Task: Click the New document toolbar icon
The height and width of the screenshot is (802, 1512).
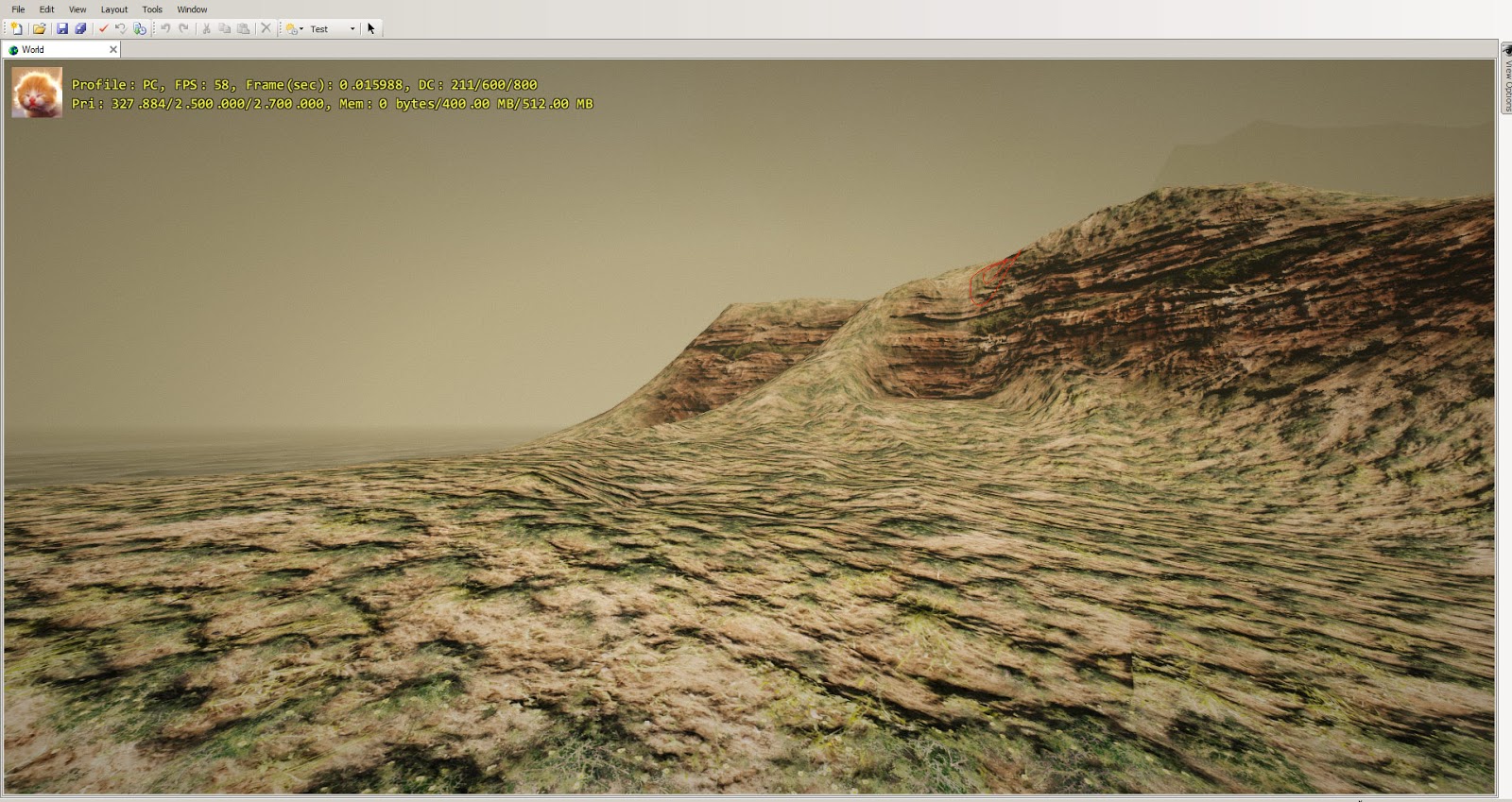Action: [x=16, y=28]
